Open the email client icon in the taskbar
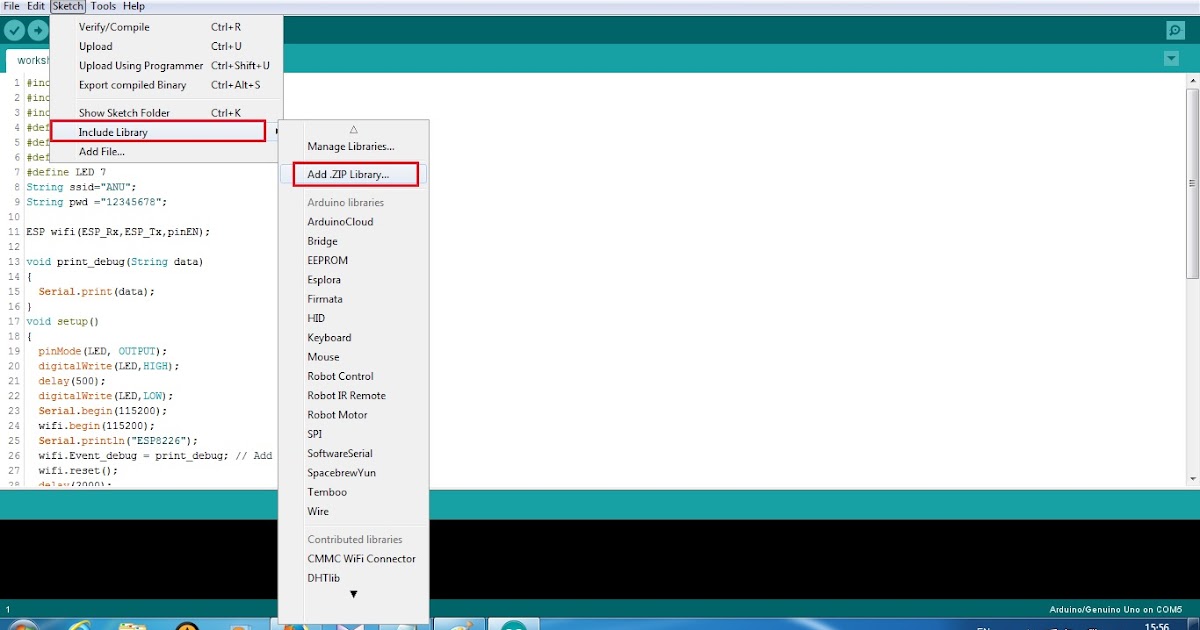 click(x=348, y=626)
